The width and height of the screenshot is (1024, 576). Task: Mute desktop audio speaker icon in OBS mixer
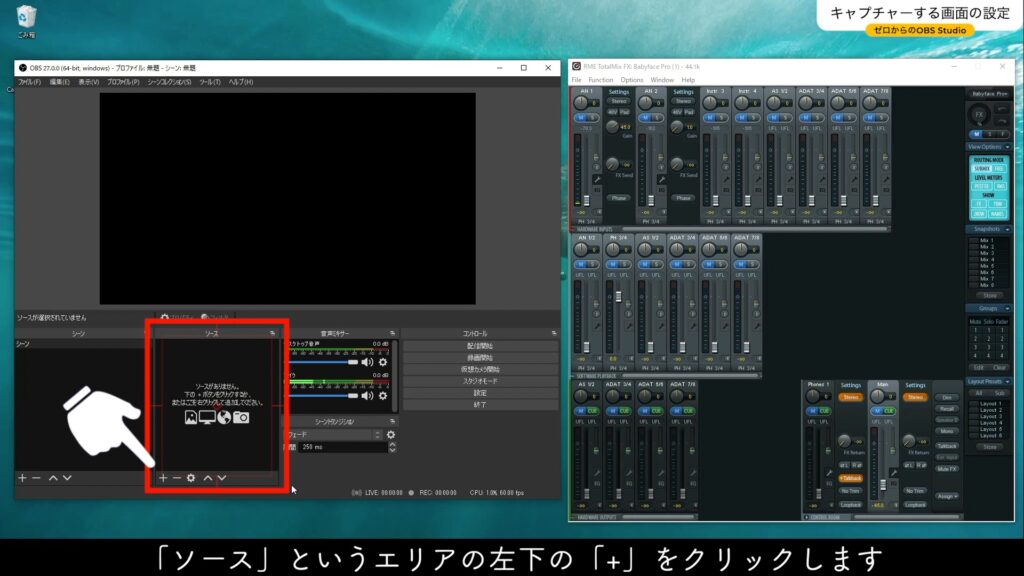tap(368, 362)
